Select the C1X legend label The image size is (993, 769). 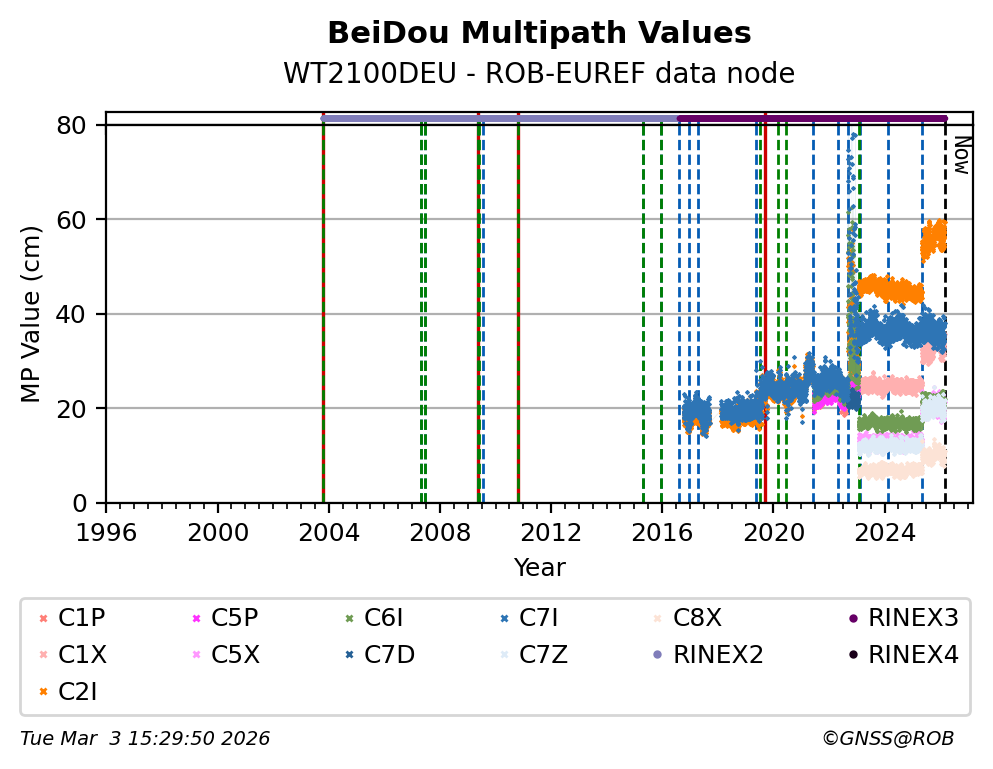pos(82,655)
